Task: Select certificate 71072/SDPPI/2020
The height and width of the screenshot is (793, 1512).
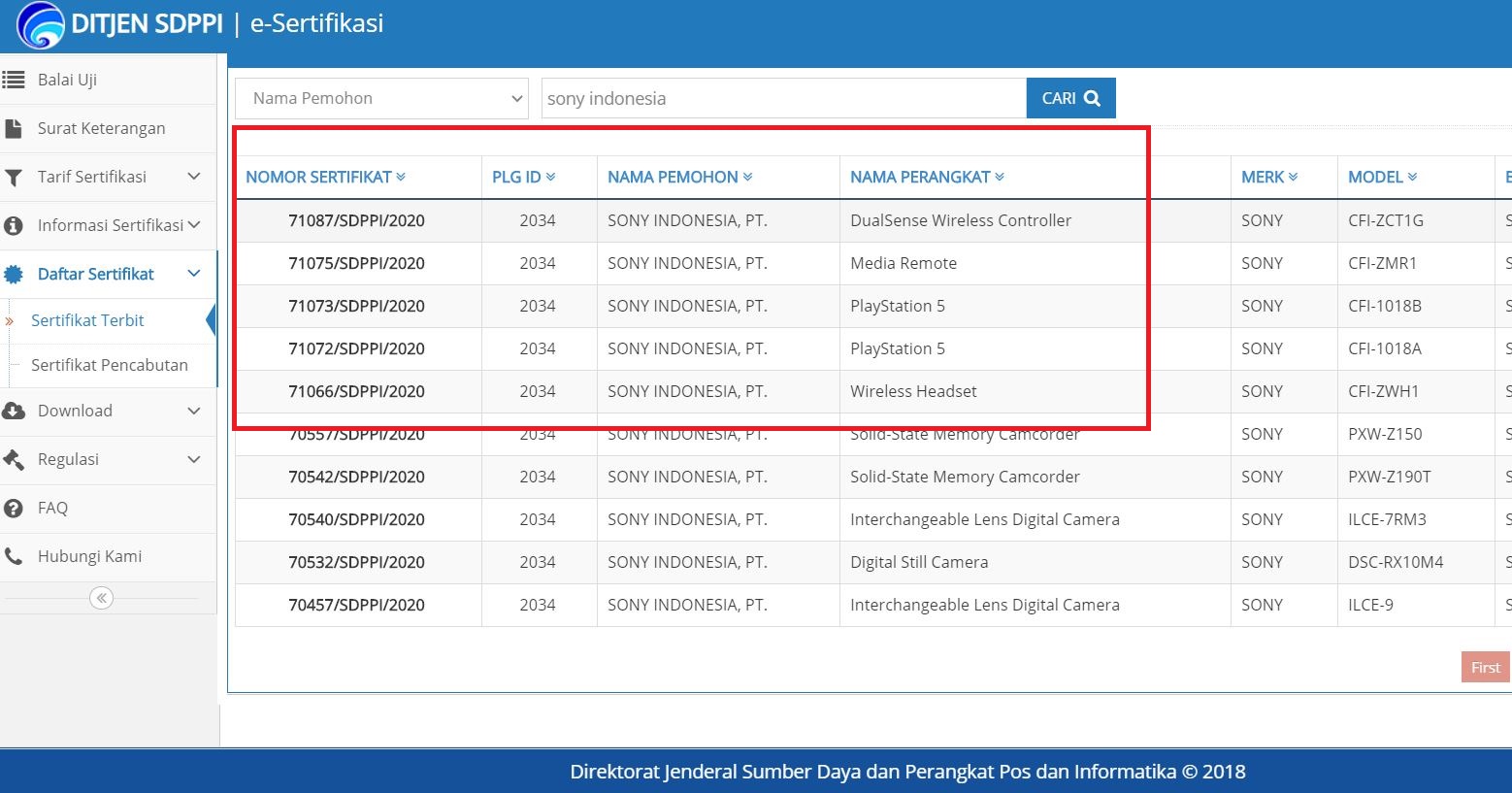Action: tap(356, 348)
